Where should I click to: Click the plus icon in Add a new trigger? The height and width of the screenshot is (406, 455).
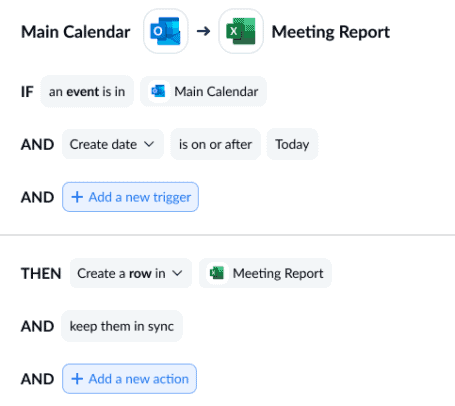point(77,197)
